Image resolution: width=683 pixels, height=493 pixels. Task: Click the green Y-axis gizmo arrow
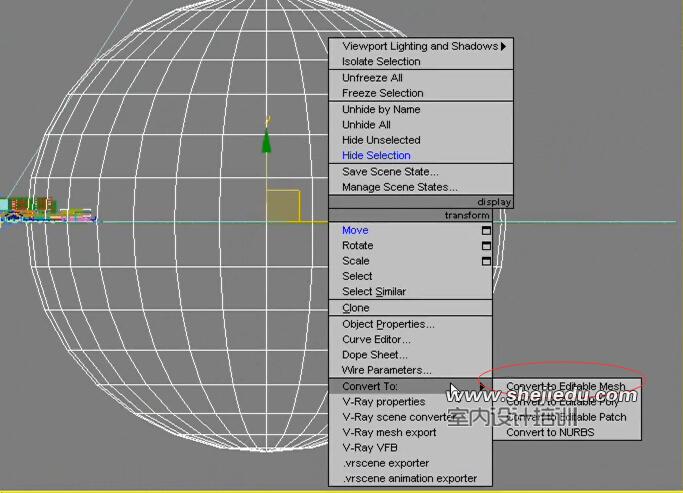tap(266, 142)
